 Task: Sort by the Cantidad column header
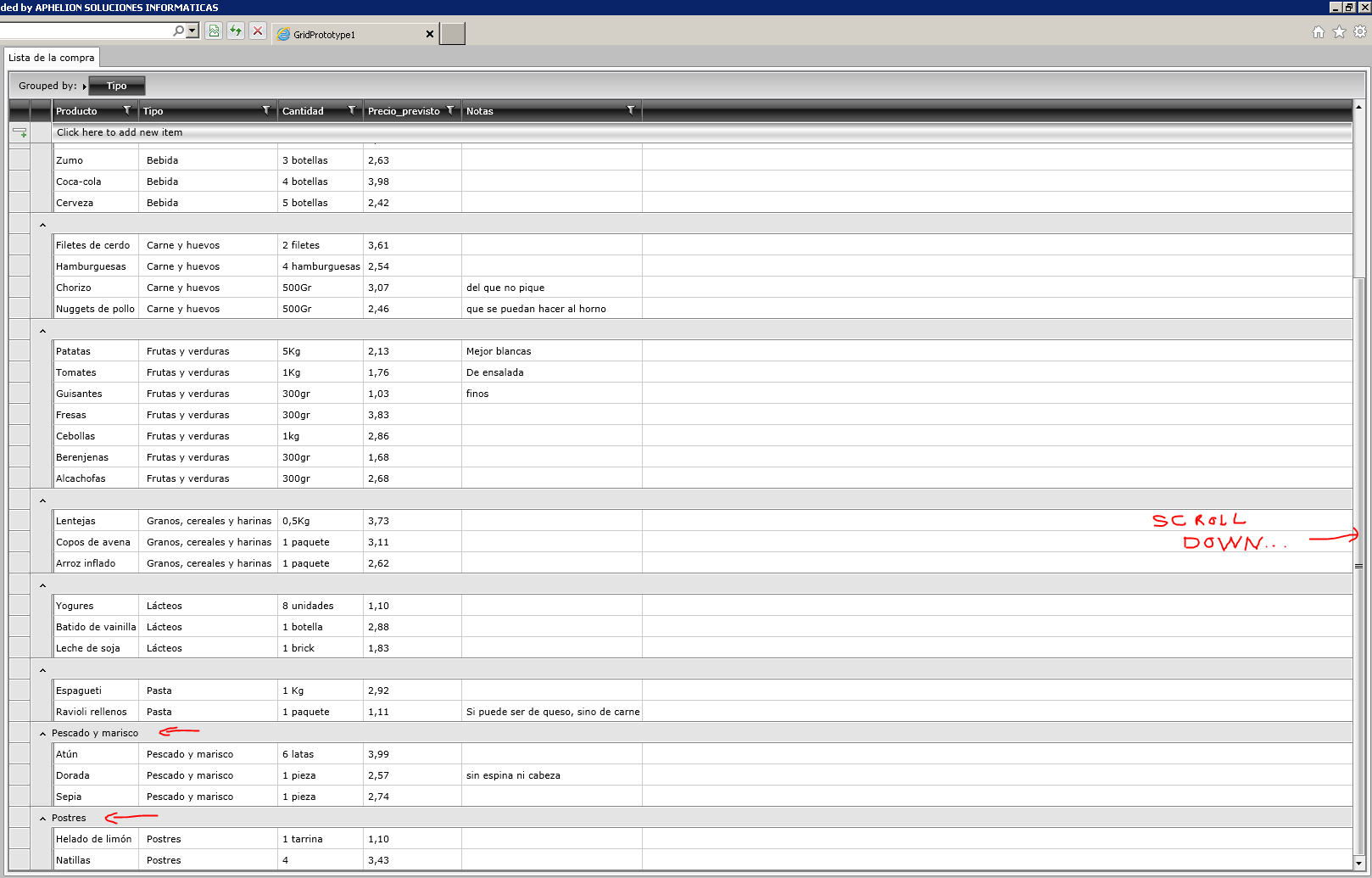click(x=303, y=111)
